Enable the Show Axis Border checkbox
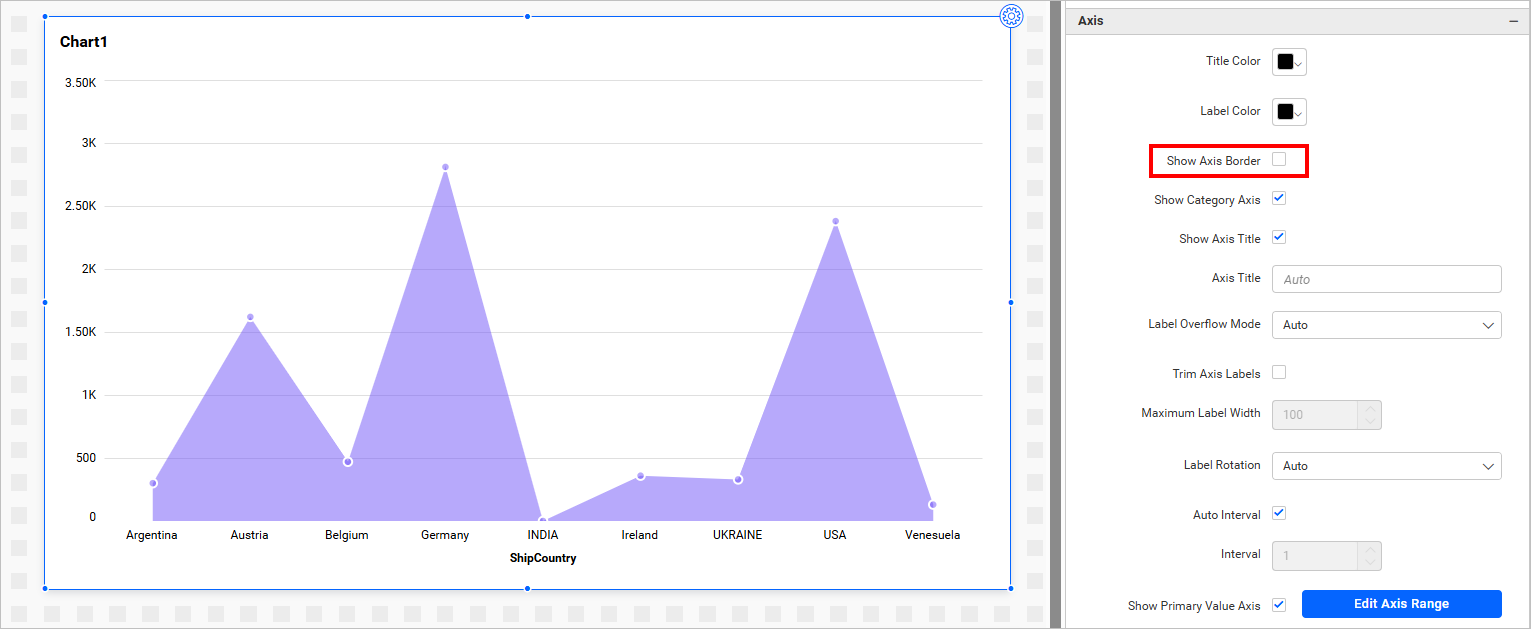 coord(1279,160)
